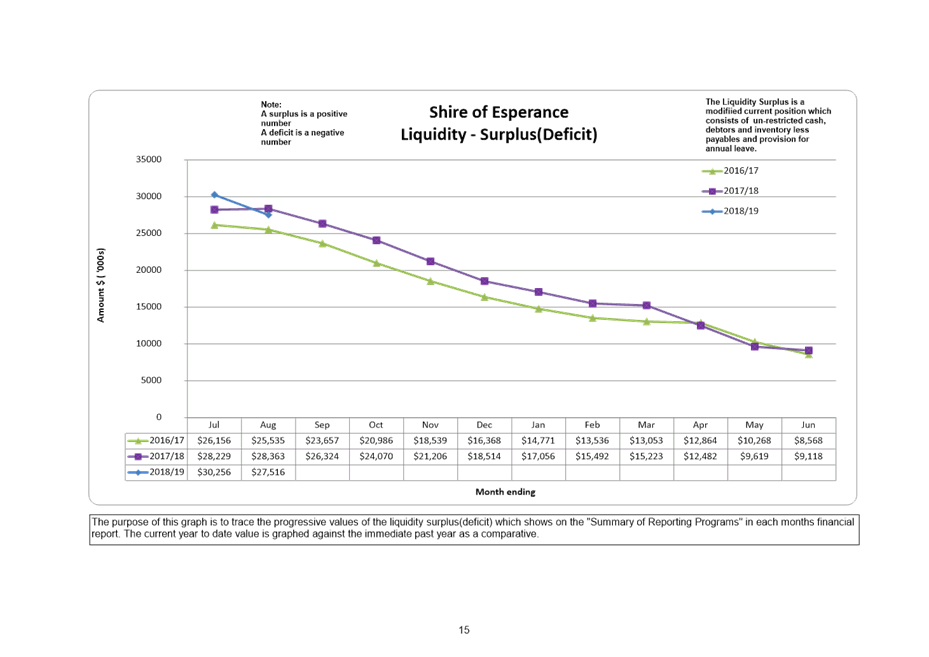Click the "Shire of Esperance" chart title
The width and height of the screenshot is (929, 657).
499,112
